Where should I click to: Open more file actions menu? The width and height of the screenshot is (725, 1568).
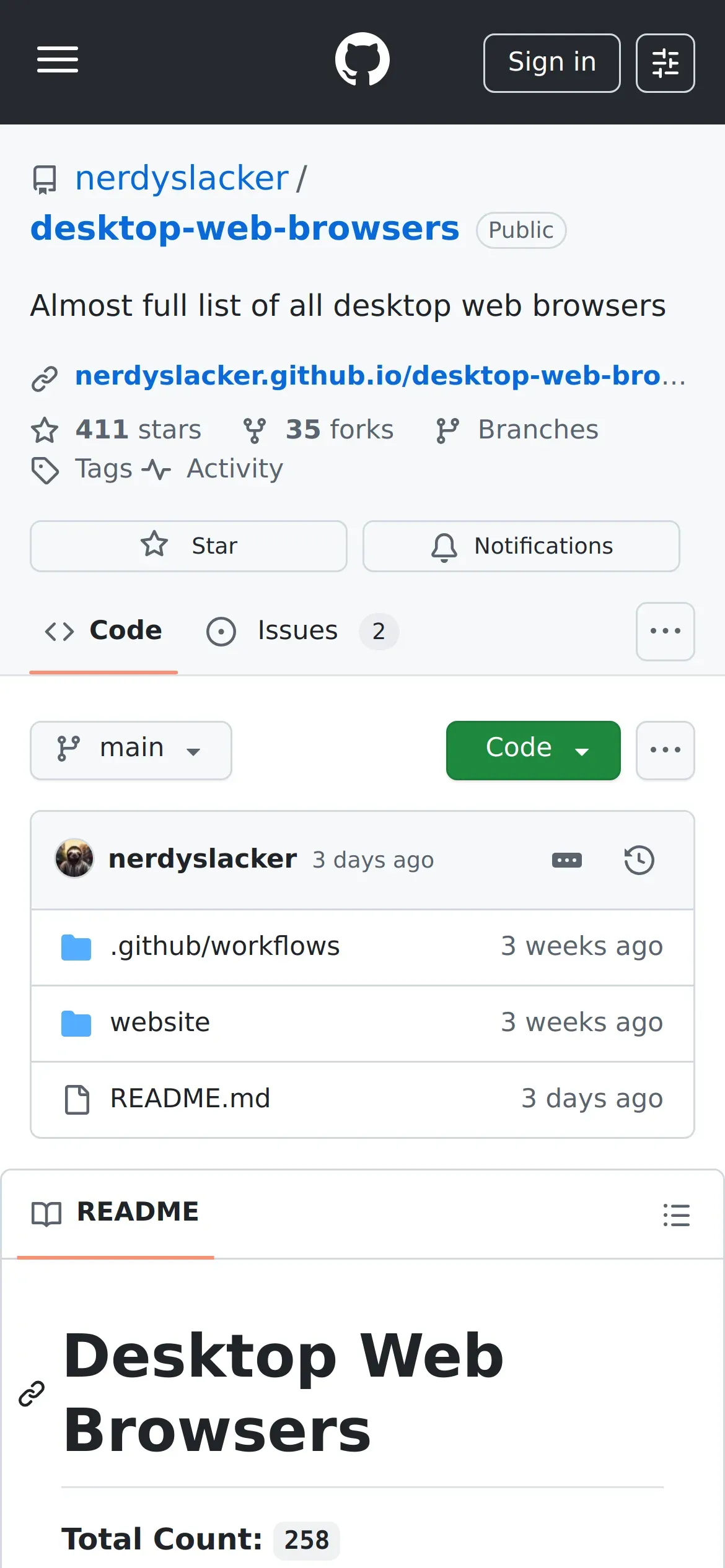tap(666, 751)
